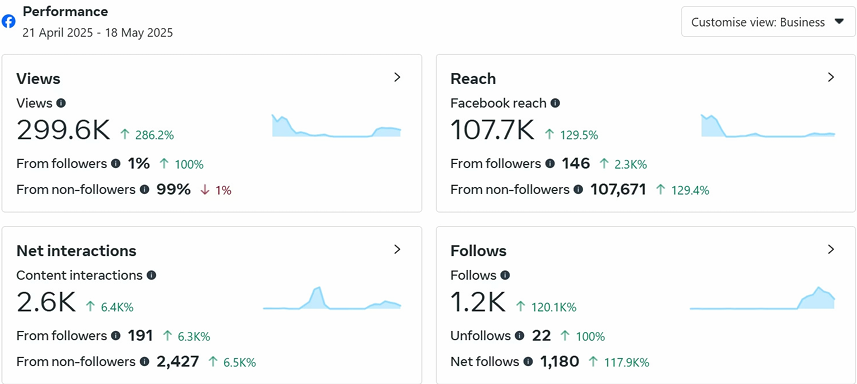Click the Follows trend sparkline chart
The image size is (857, 384).
pyautogui.click(x=762, y=298)
